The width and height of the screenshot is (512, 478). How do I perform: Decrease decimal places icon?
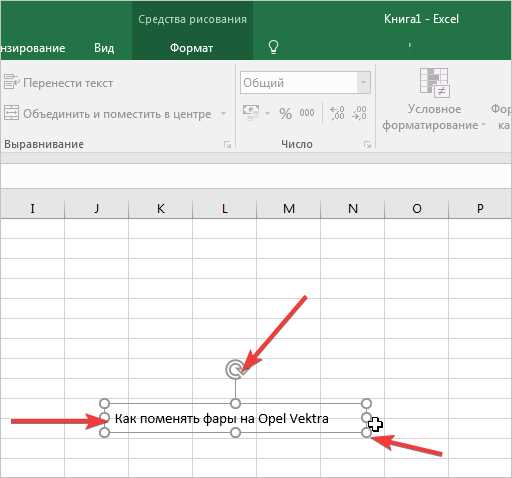point(359,113)
